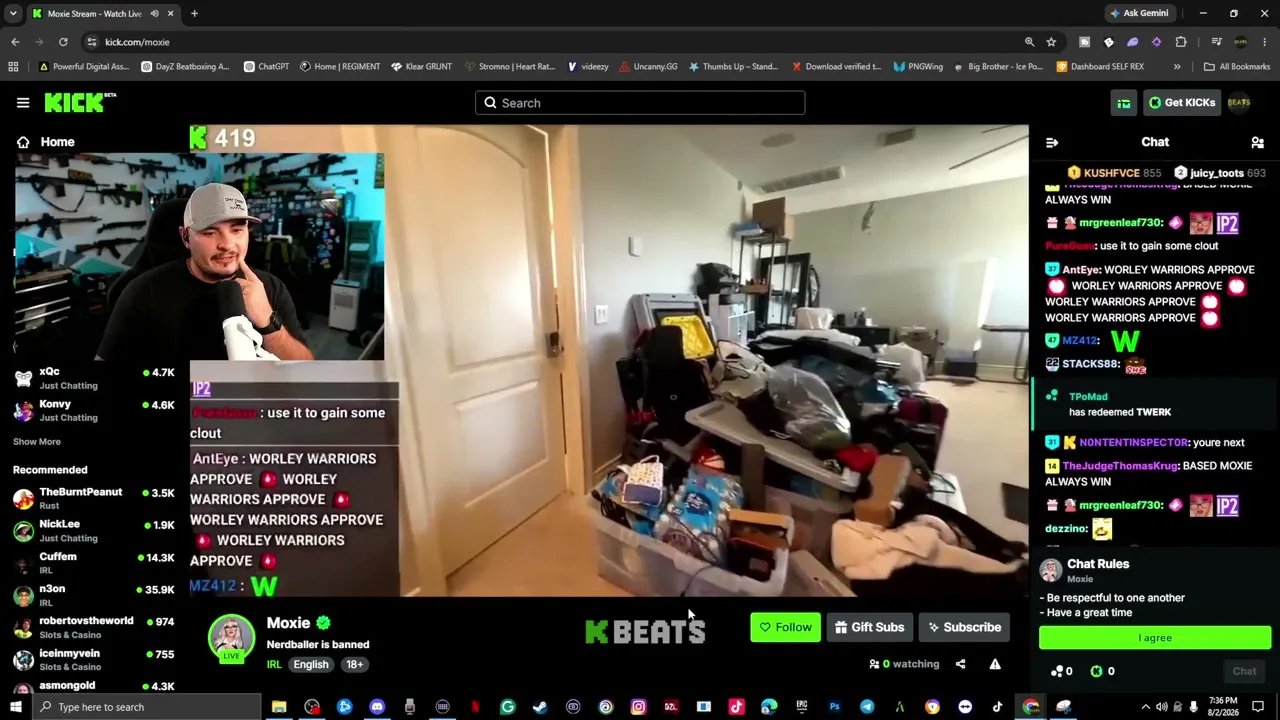Open Moxie's channel avatar
Viewport: 1280px width, 720px height.
231,637
